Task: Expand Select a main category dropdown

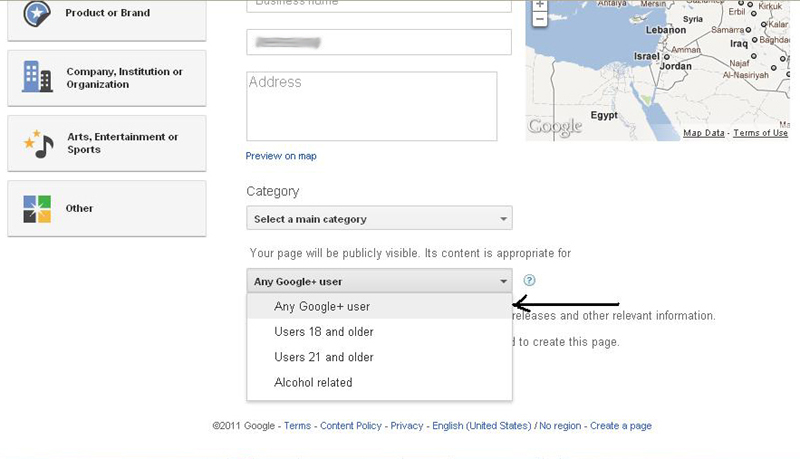Action: pyautogui.click(x=379, y=218)
